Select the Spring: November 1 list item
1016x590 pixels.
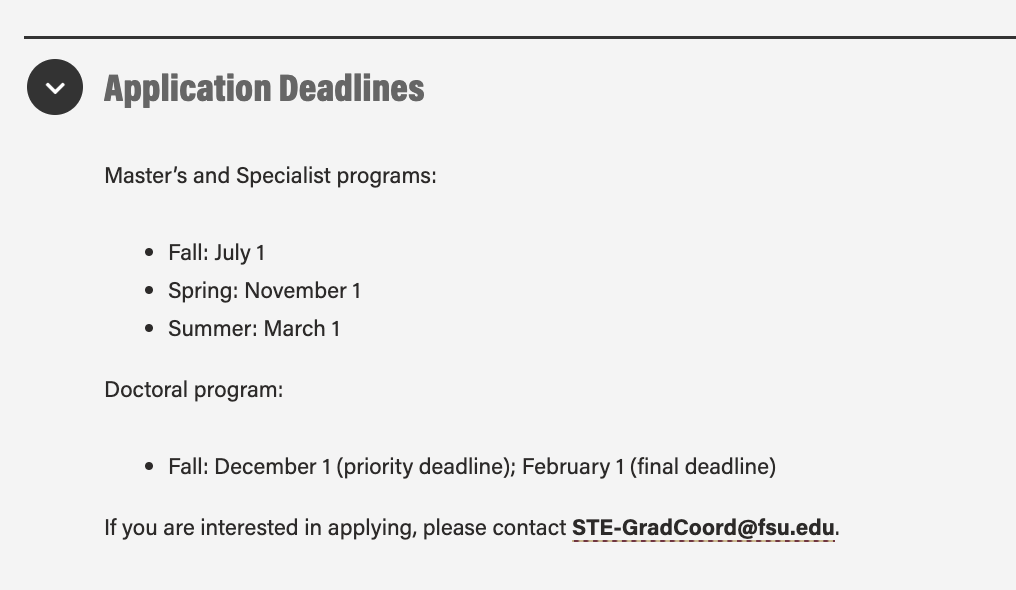tap(264, 291)
